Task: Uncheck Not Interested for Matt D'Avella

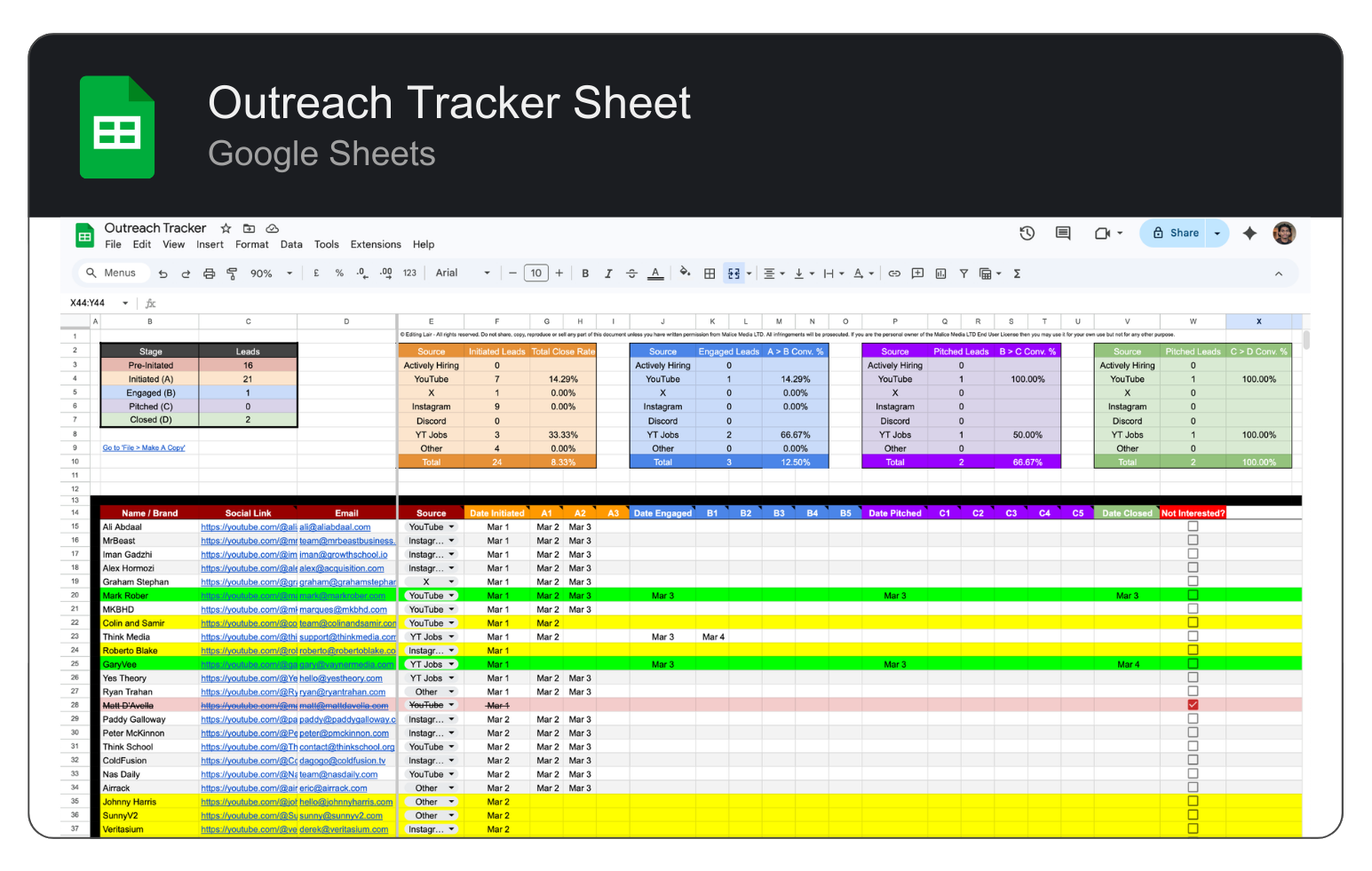Action: pyautogui.click(x=1193, y=705)
